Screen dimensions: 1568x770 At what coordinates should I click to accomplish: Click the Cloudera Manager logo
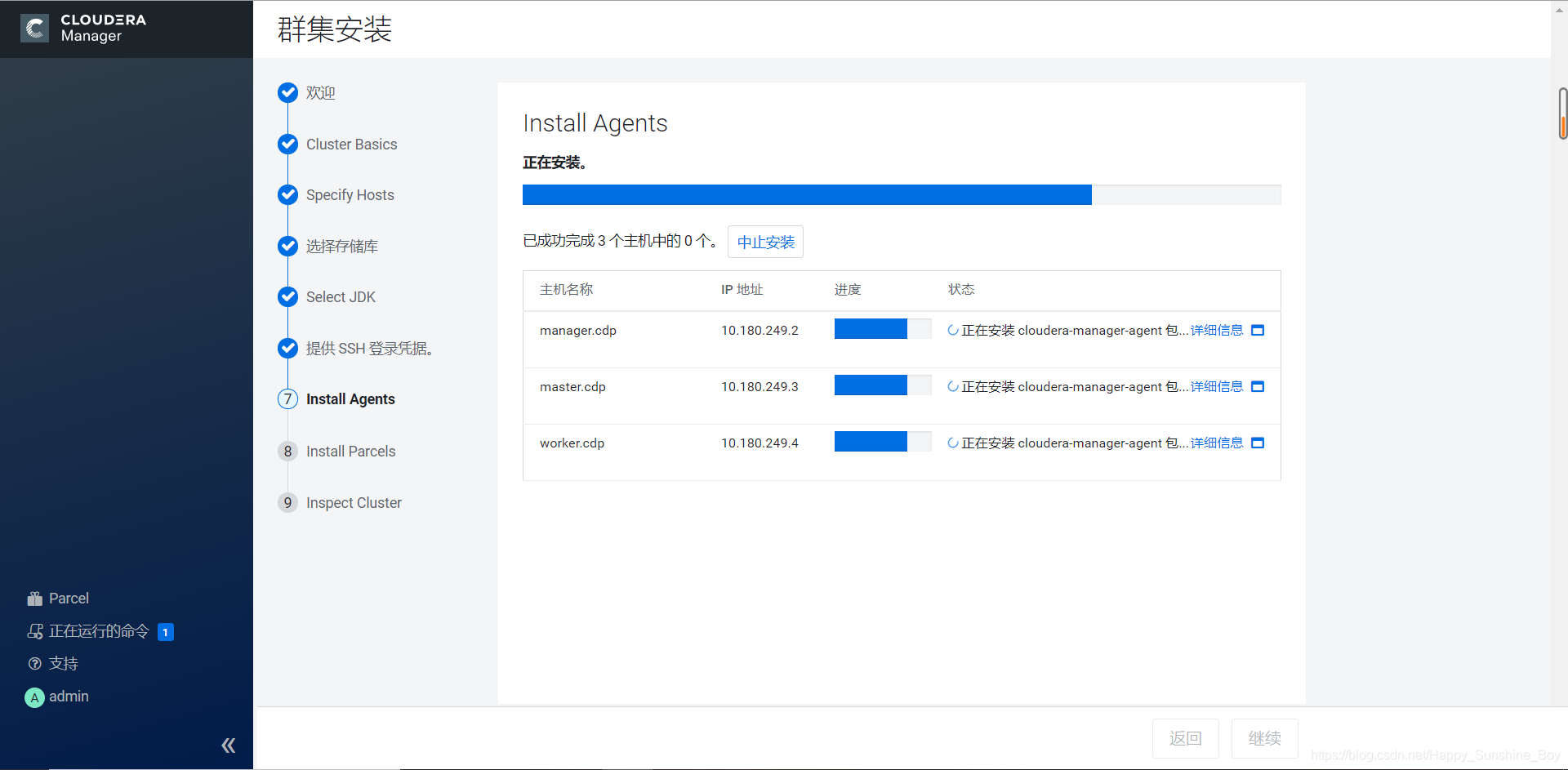(x=82, y=29)
